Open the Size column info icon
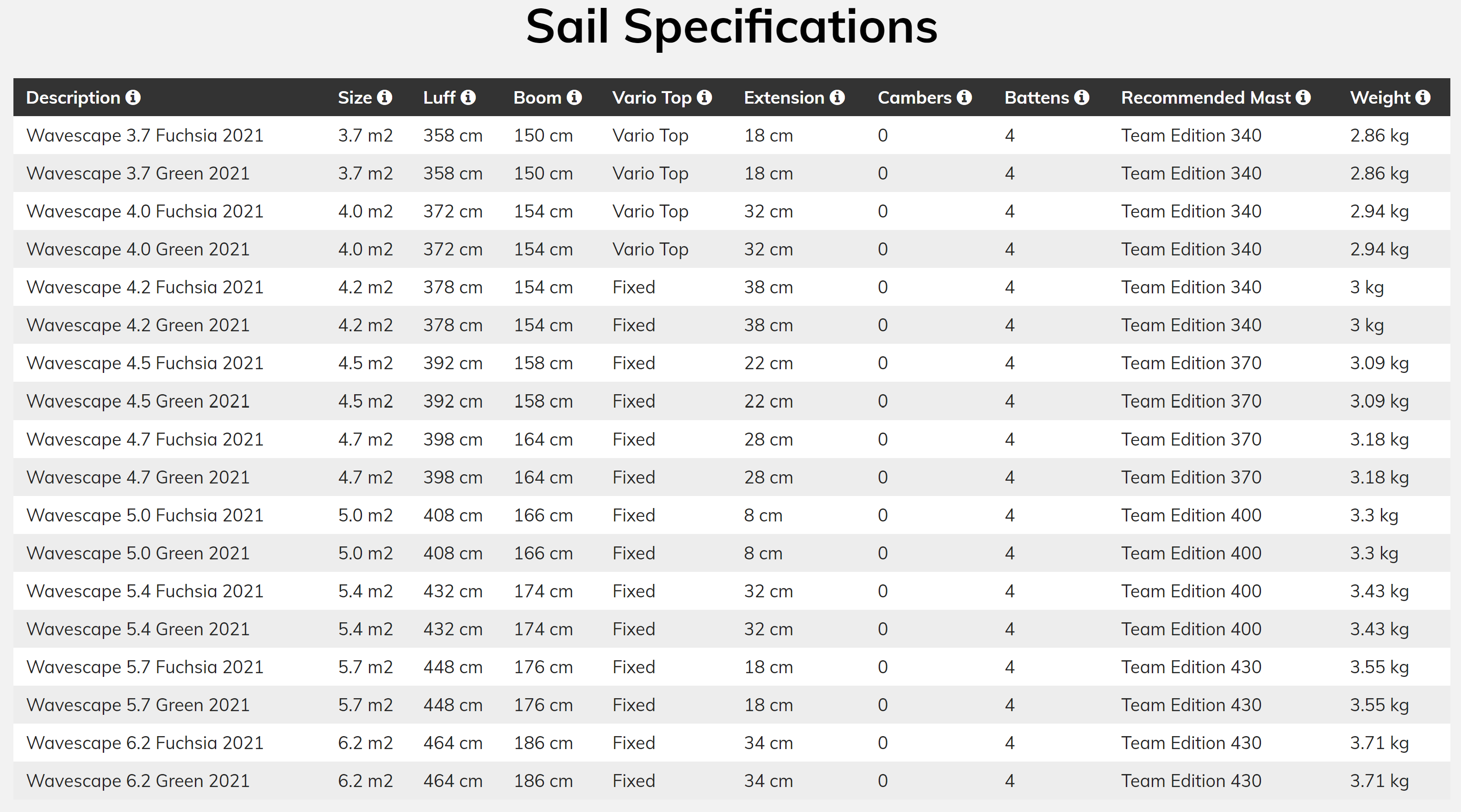 pyautogui.click(x=385, y=98)
